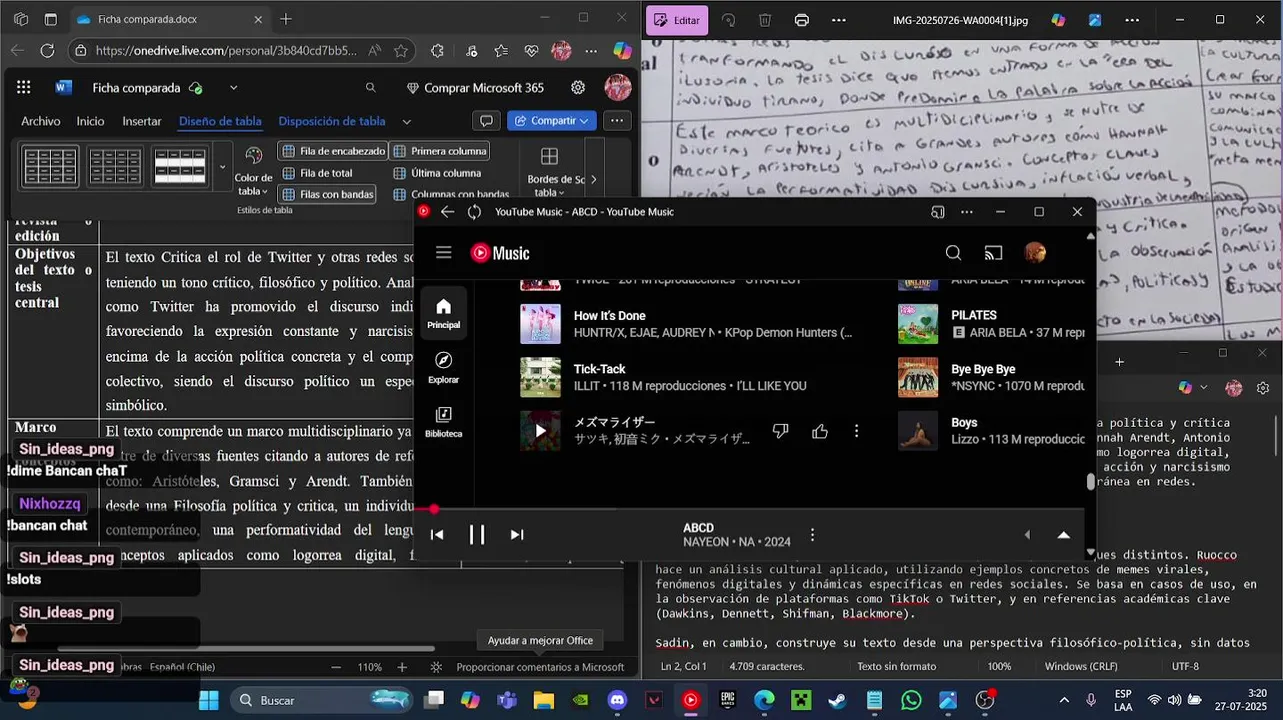Toggle Columnas con bandas option in Word
The height and width of the screenshot is (720, 1283).
[x=451, y=195]
